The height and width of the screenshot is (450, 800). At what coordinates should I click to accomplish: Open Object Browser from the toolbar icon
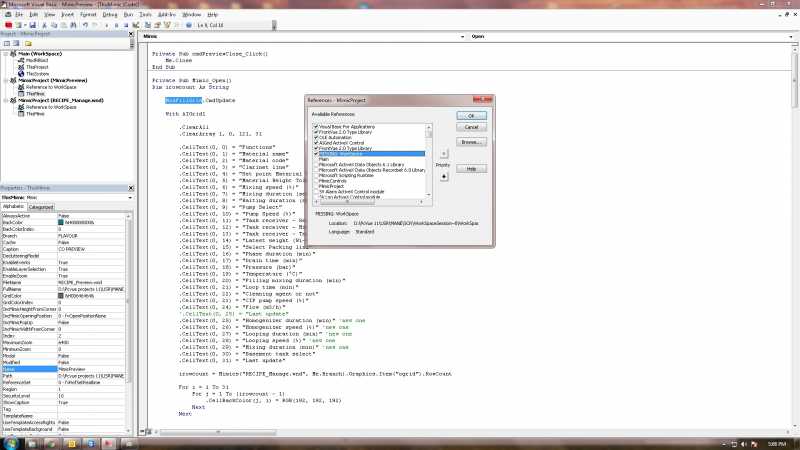167,25
